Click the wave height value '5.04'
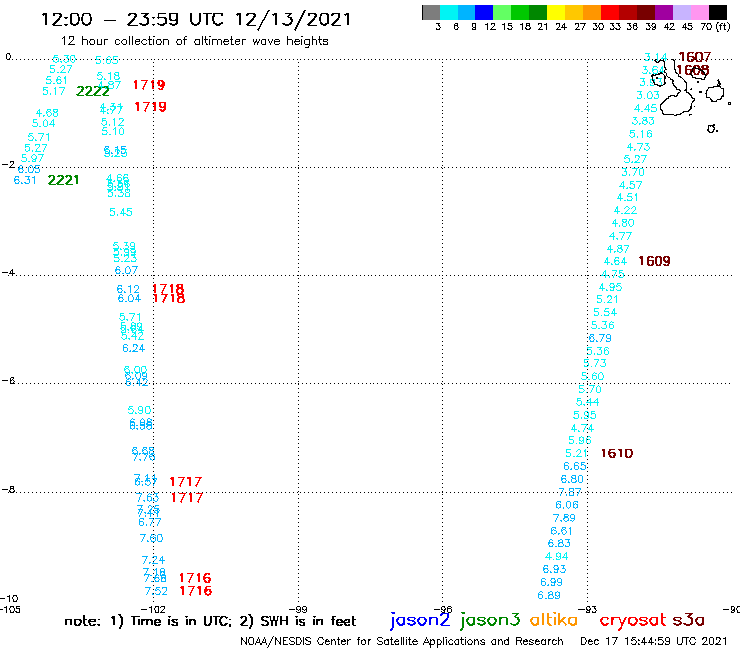 [43, 124]
